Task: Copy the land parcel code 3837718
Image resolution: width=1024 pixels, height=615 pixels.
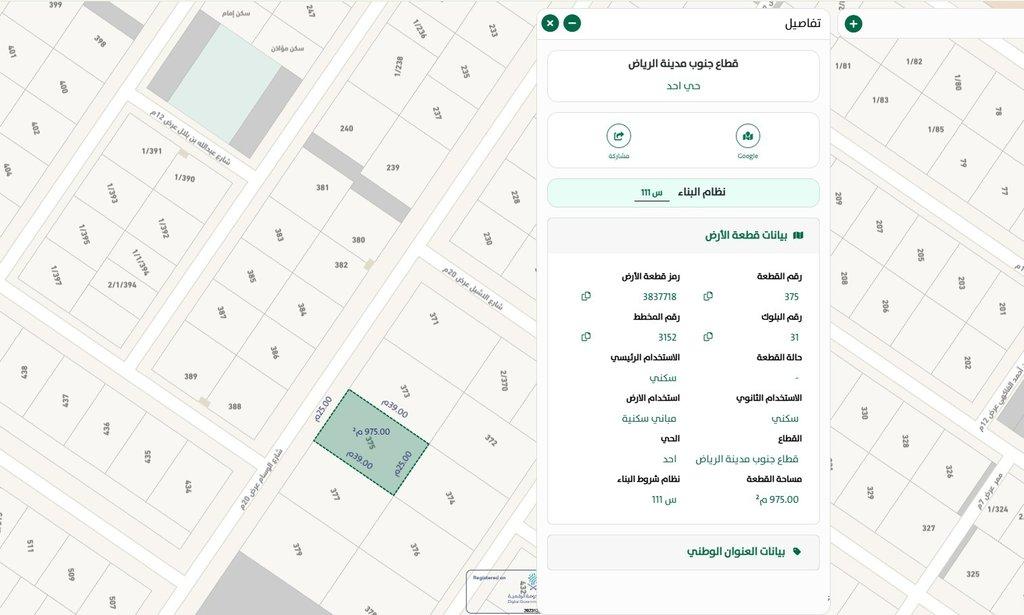Action: point(586,297)
